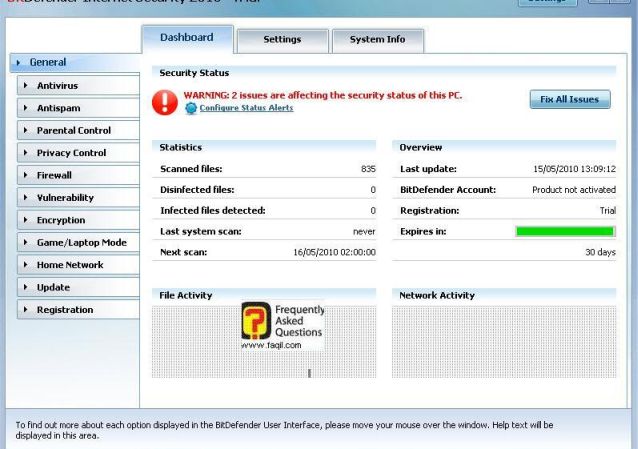Open the Firewall section

[79, 175]
